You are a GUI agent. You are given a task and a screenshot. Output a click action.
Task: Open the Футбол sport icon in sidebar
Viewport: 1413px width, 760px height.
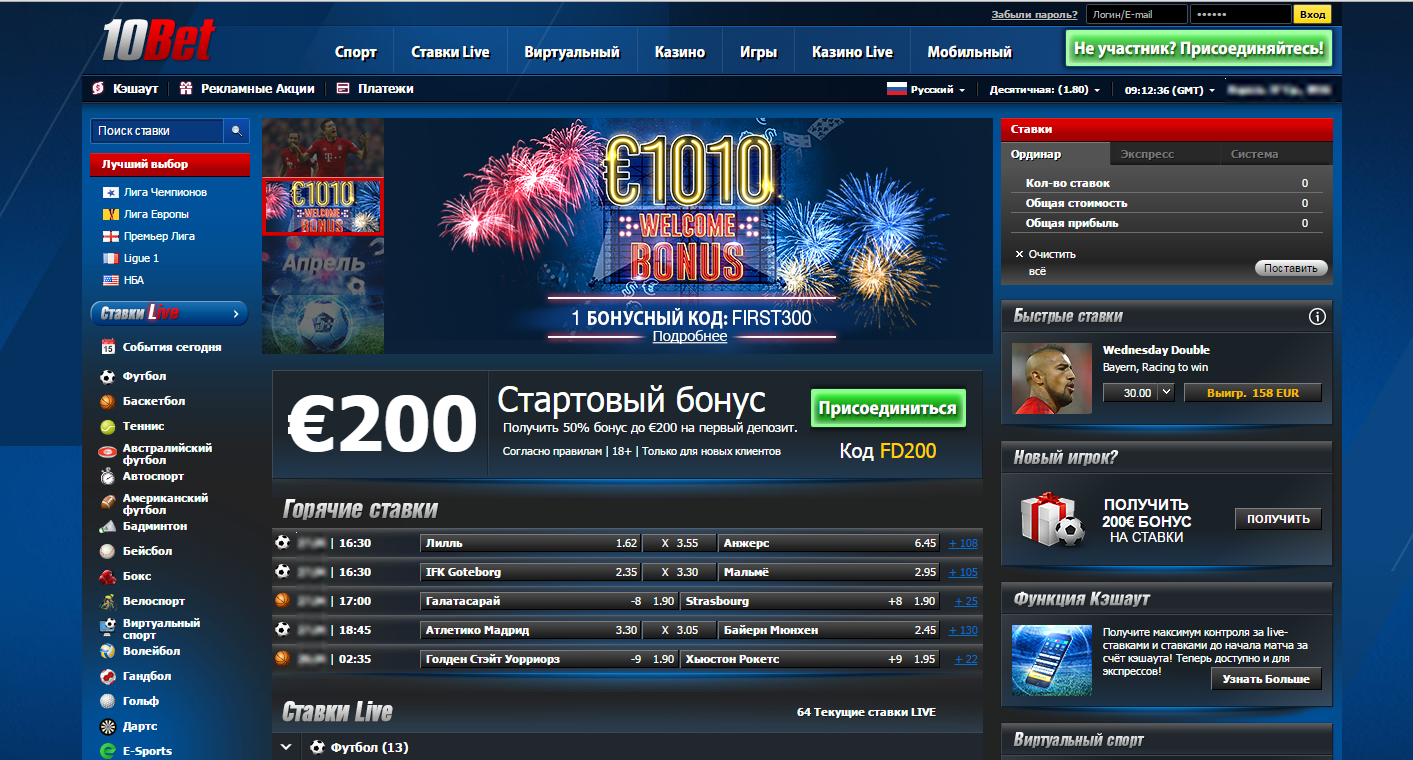[108, 377]
